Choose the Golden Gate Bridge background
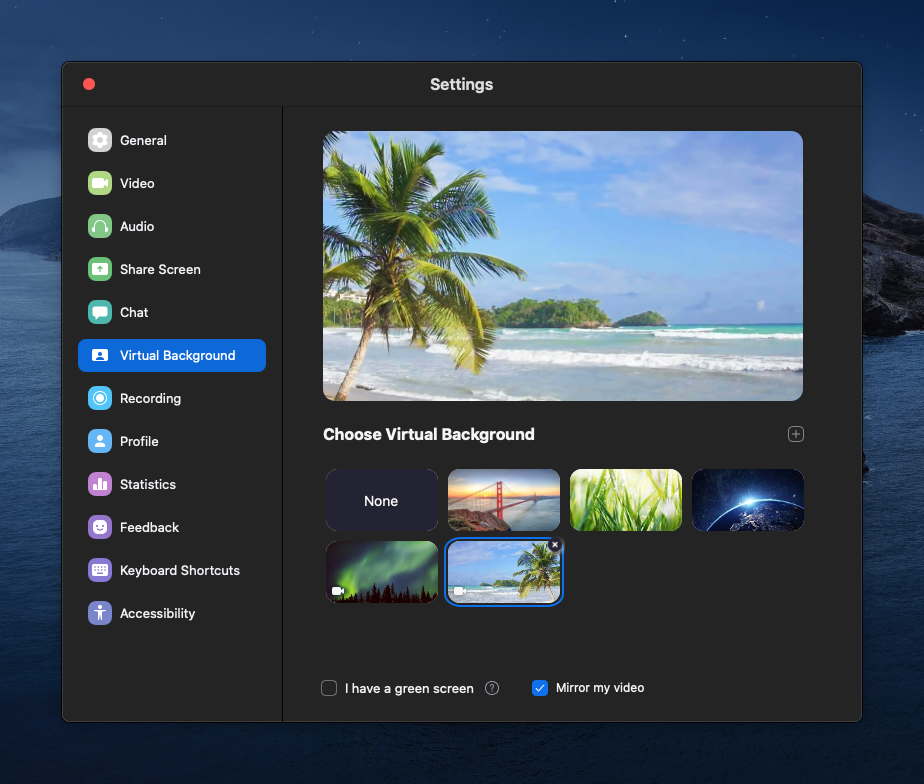The width and height of the screenshot is (924, 784). [x=504, y=500]
